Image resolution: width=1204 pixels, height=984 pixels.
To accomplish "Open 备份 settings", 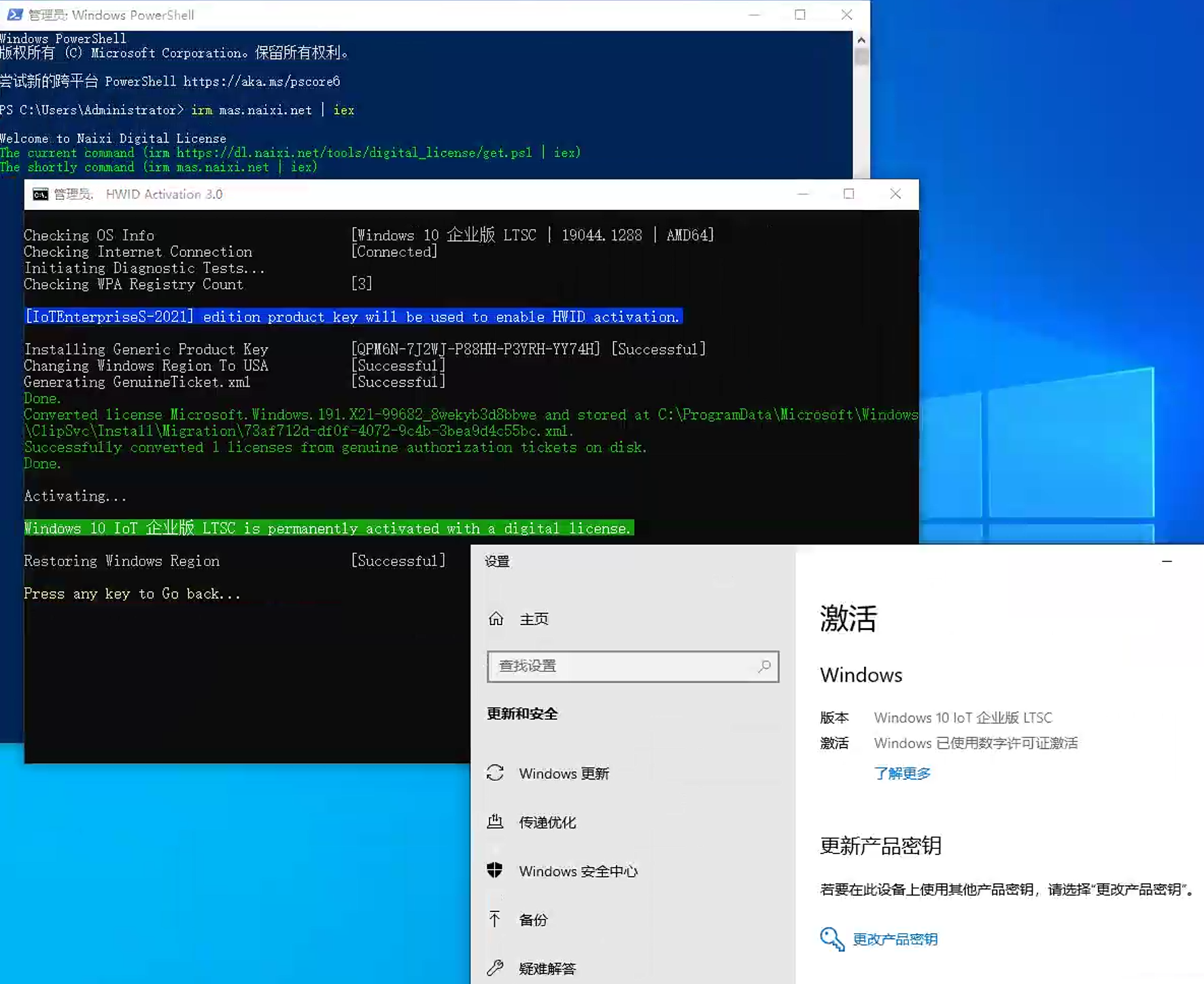I will point(532,919).
